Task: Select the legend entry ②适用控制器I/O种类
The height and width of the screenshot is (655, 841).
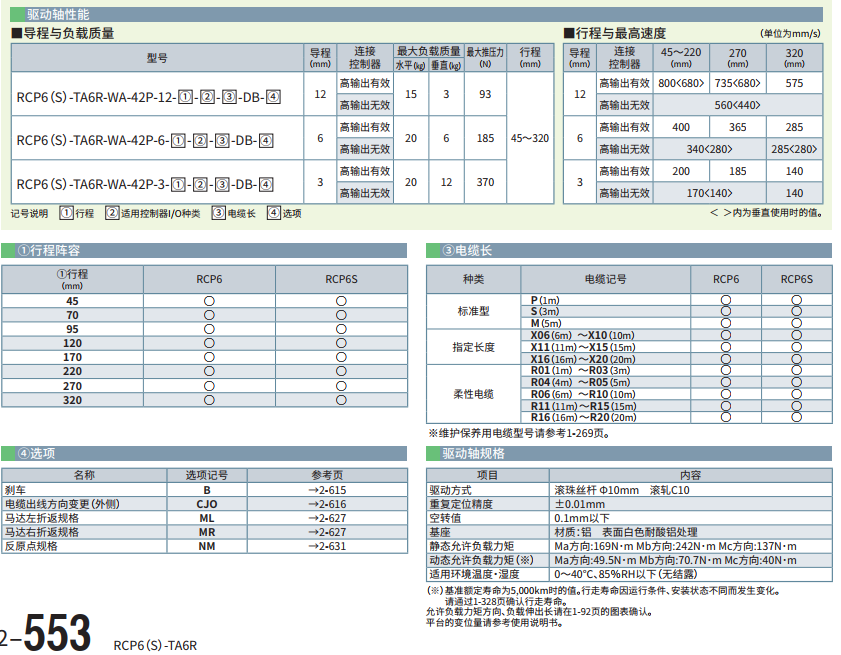Action: pyautogui.click(x=153, y=214)
